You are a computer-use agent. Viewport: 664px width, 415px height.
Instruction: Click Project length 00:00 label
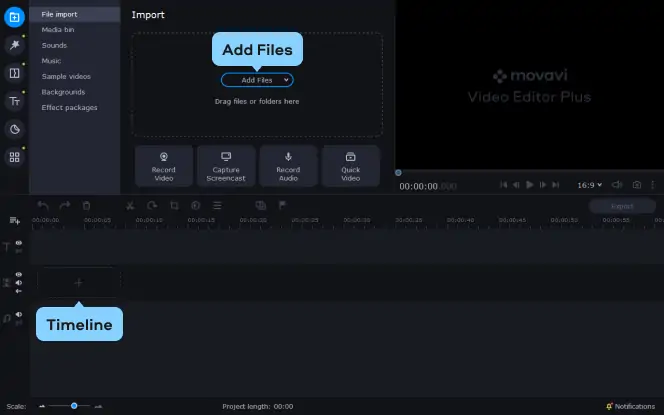[257, 407]
